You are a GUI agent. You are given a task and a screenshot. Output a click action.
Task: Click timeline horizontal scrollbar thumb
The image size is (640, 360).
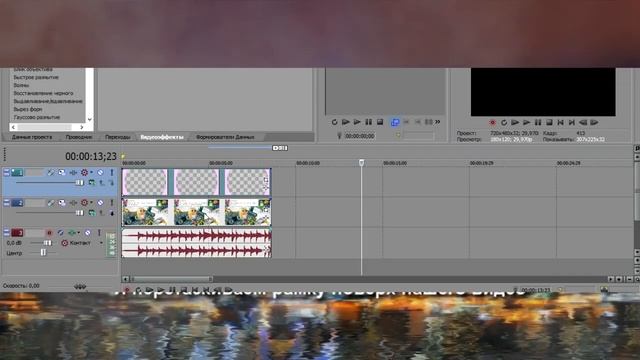point(171,279)
